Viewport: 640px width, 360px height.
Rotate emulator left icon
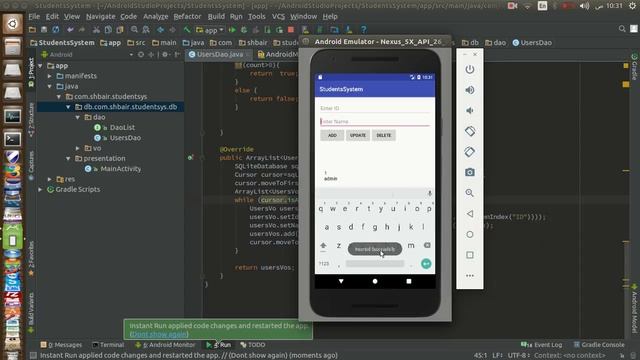click(x=470, y=131)
